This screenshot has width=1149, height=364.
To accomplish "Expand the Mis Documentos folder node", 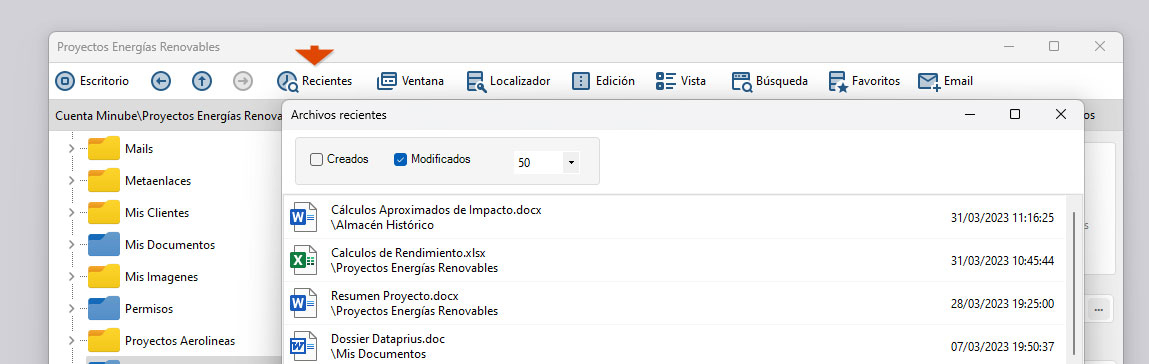I will (71, 245).
